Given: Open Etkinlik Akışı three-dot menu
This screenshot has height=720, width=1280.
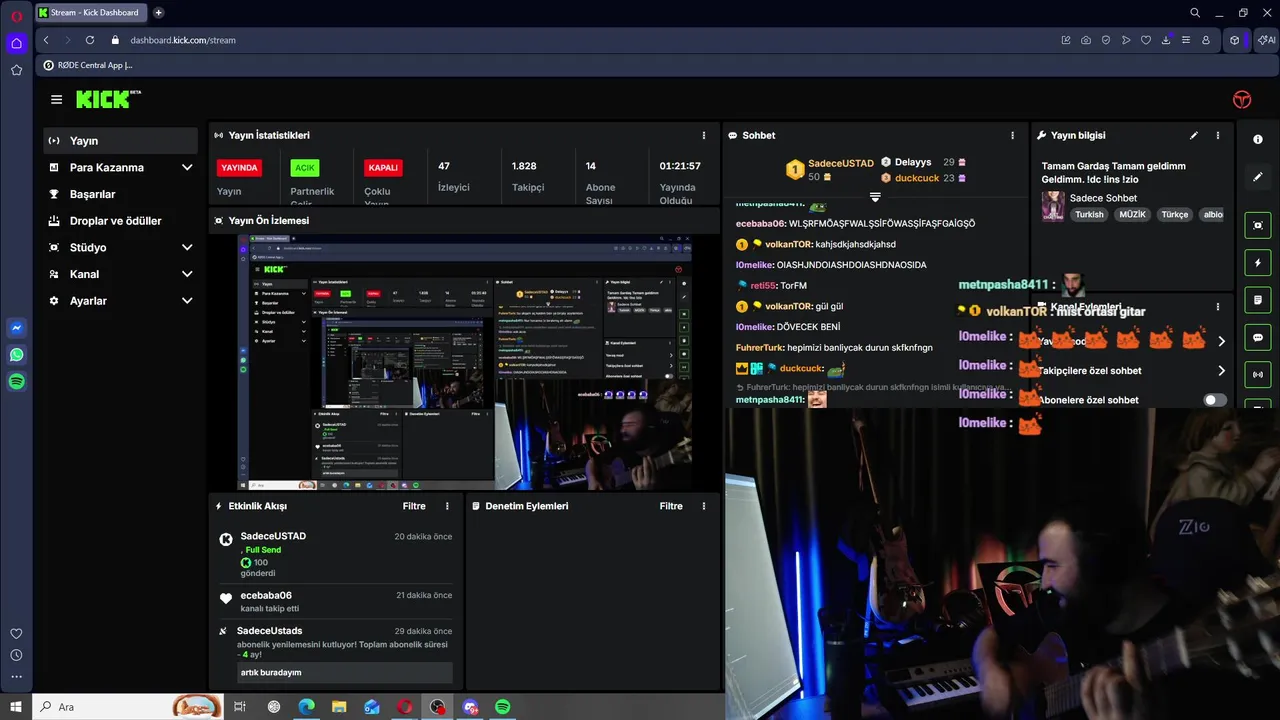Looking at the screenshot, I should click(x=447, y=506).
